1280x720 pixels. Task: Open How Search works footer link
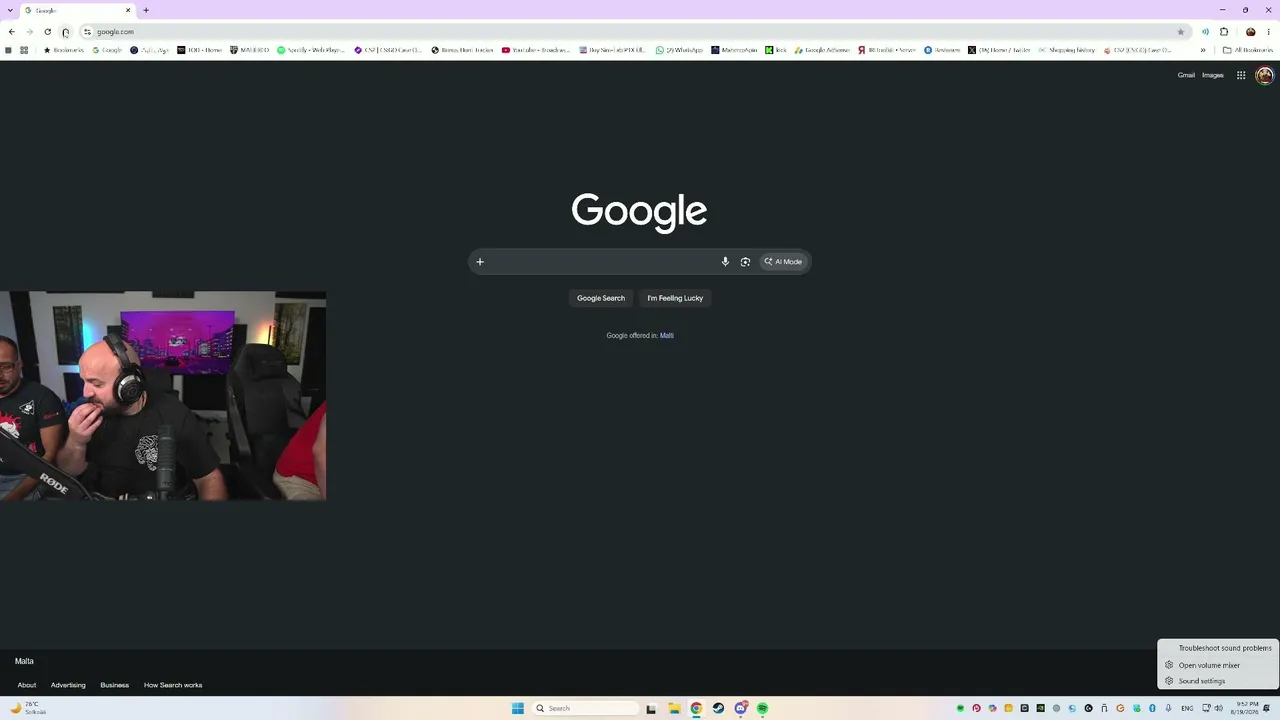pyautogui.click(x=173, y=685)
